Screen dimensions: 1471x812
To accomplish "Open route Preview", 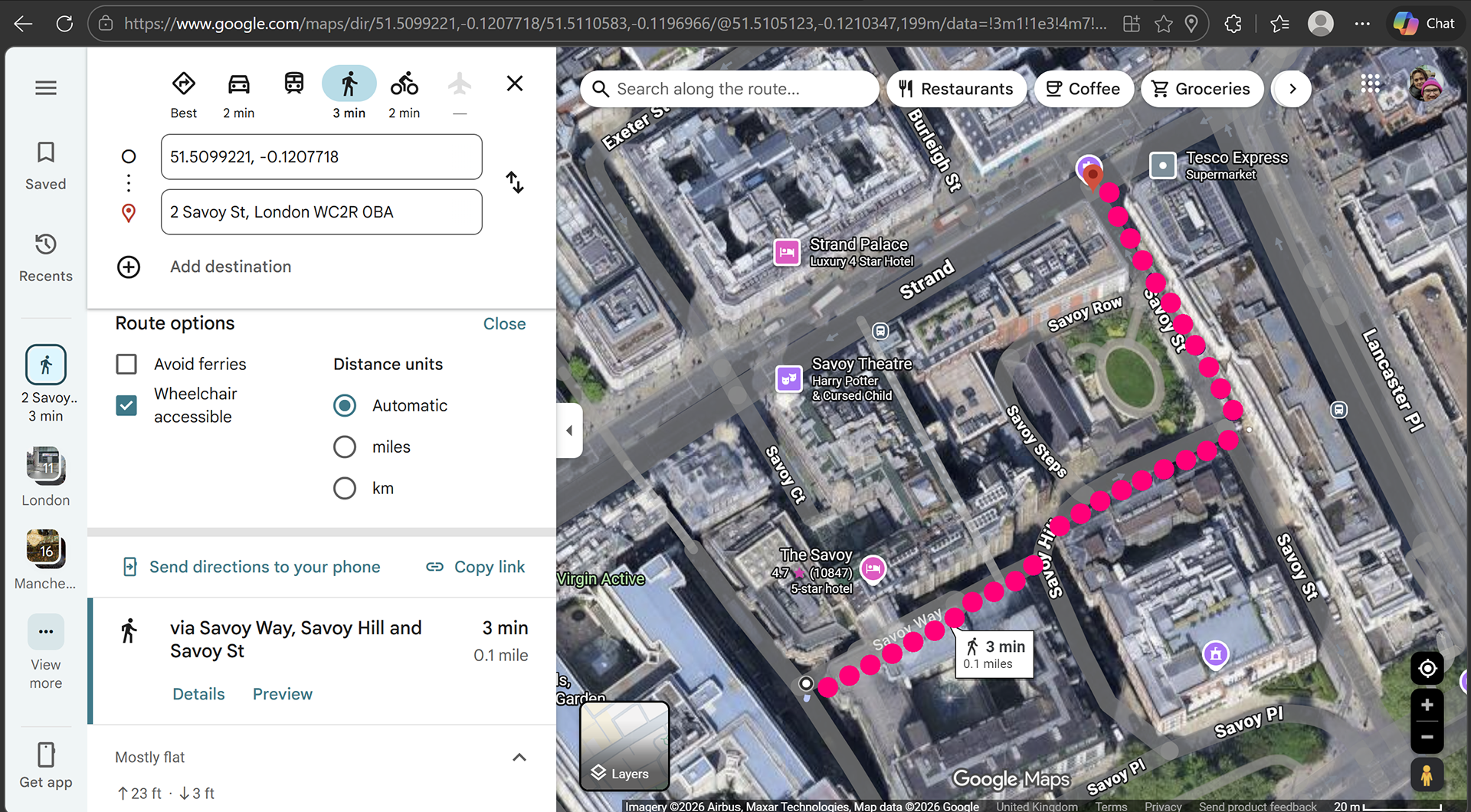I will tap(283, 694).
